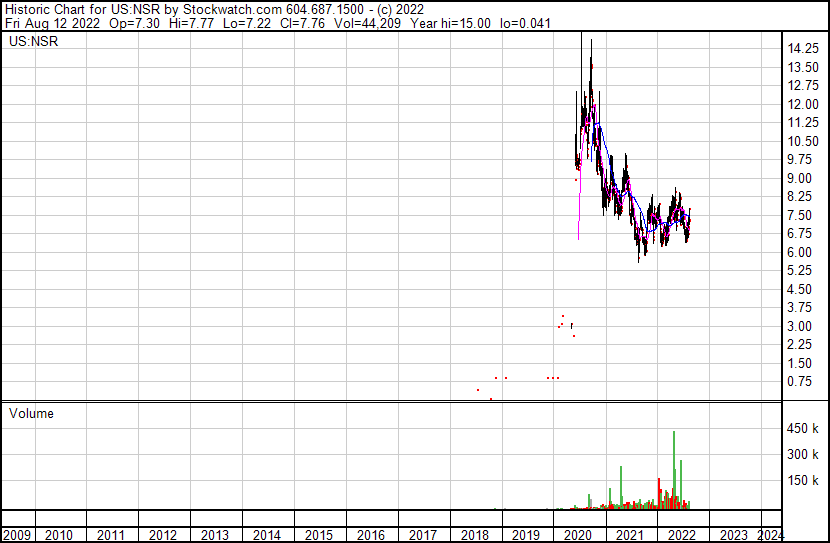This screenshot has height=543, width=830.
Task: Click the 10.50 price axis label
Action: pyautogui.click(x=804, y=142)
